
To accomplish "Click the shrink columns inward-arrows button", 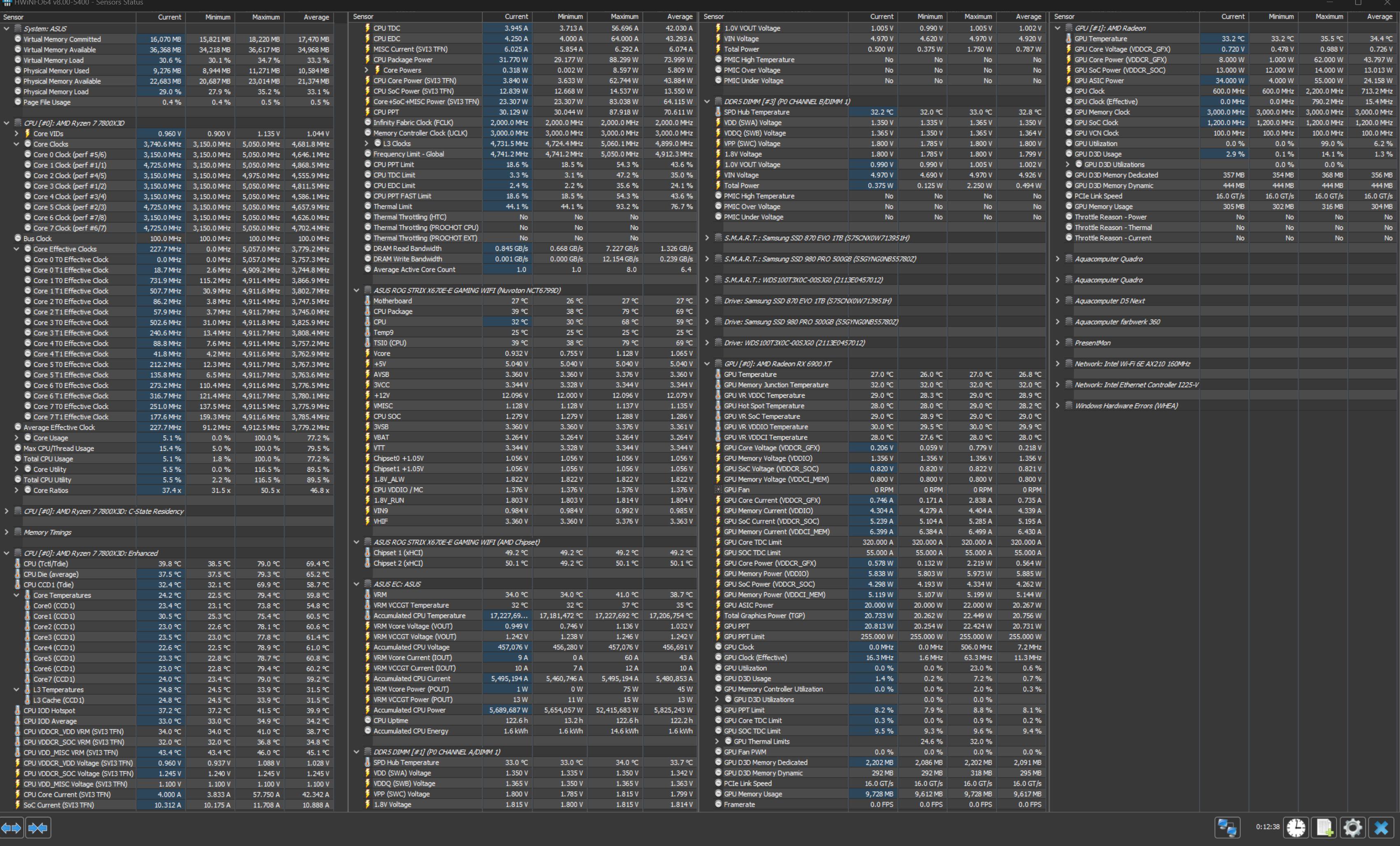I will (38, 828).
